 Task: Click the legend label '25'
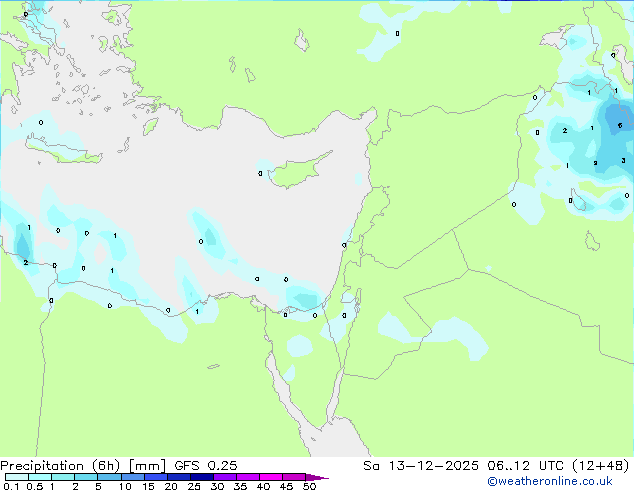(194, 486)
